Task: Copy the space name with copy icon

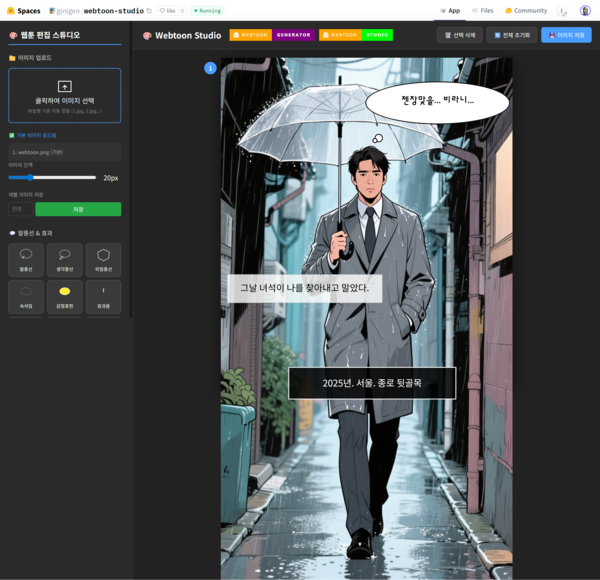Action: [149, 11]
